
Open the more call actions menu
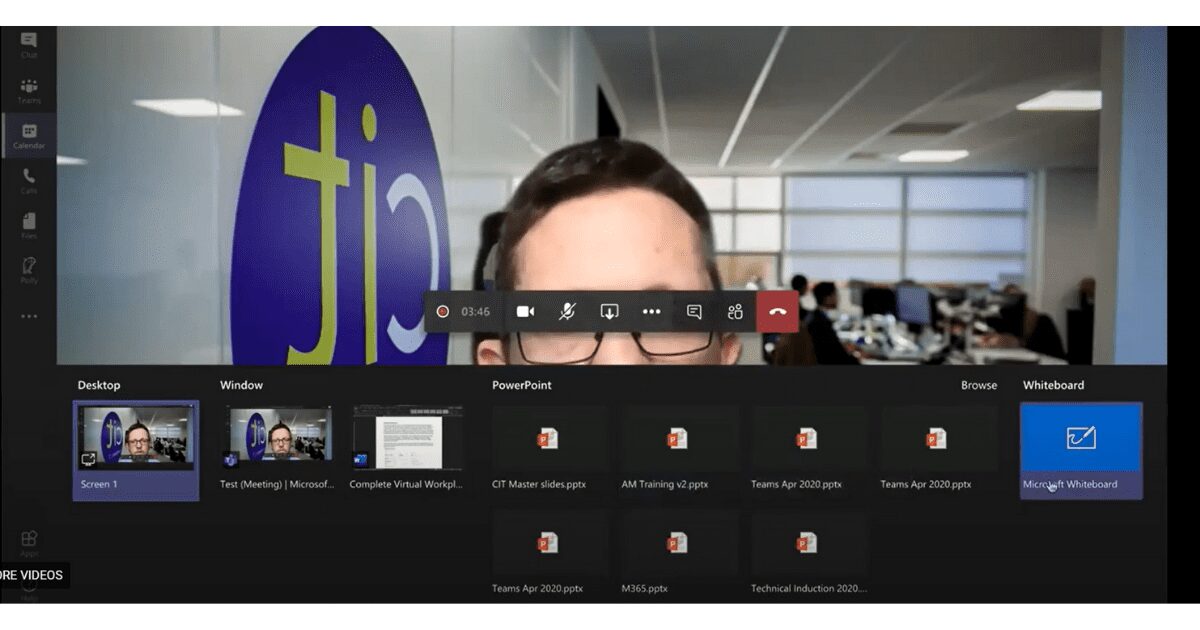click(x=652, y=311)
